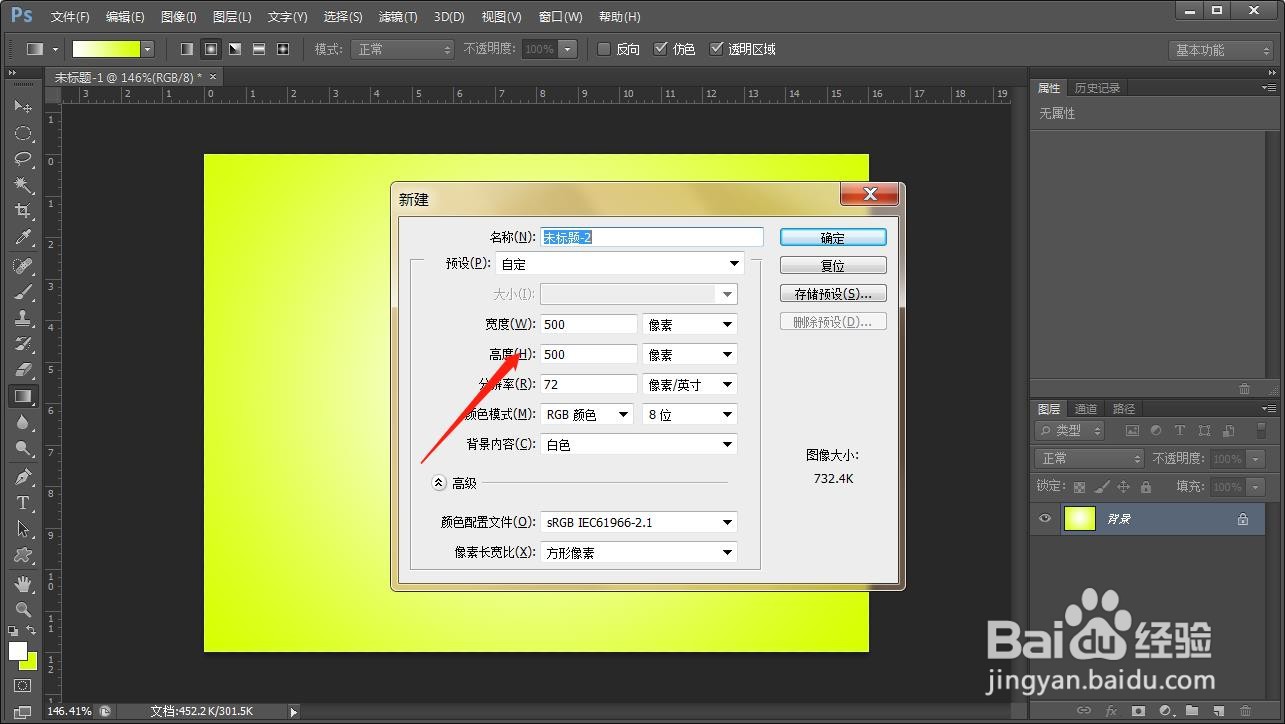This screenshot has width=1285, height=724.
Task: Choose the radial gradient style button
Action: pos(211,49)
